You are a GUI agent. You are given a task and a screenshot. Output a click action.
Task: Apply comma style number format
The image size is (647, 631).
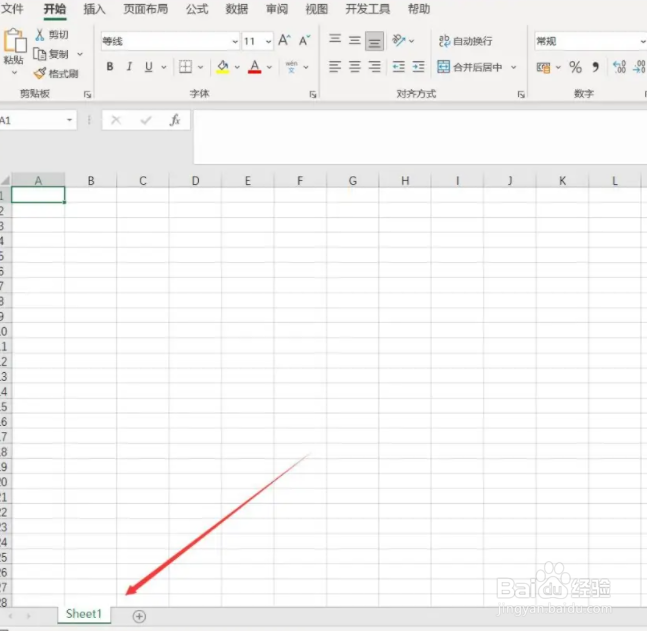pos(595,67)
